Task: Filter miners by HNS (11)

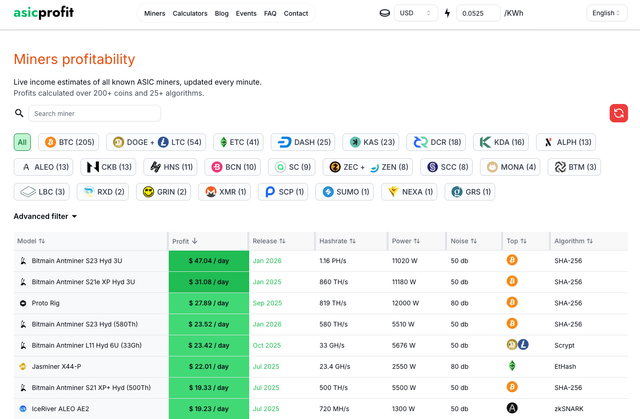Action: click(x=170, y=167)
